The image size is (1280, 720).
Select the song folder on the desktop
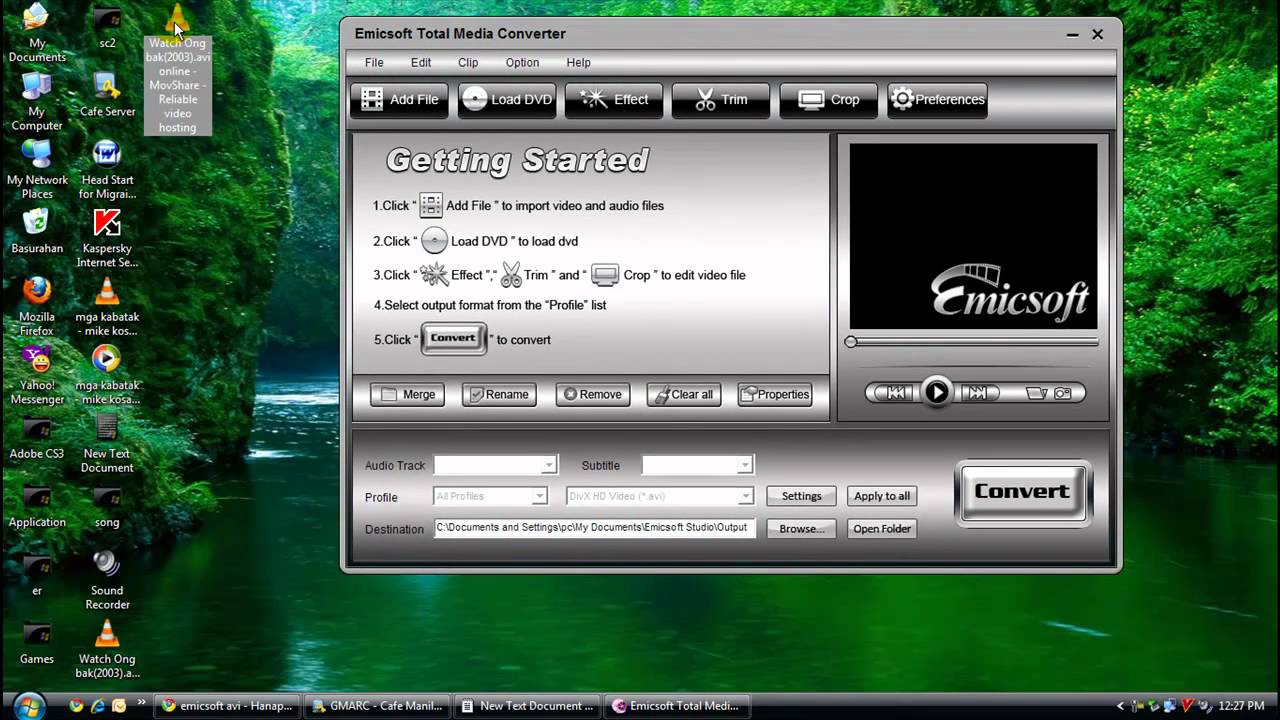[107, 507]
